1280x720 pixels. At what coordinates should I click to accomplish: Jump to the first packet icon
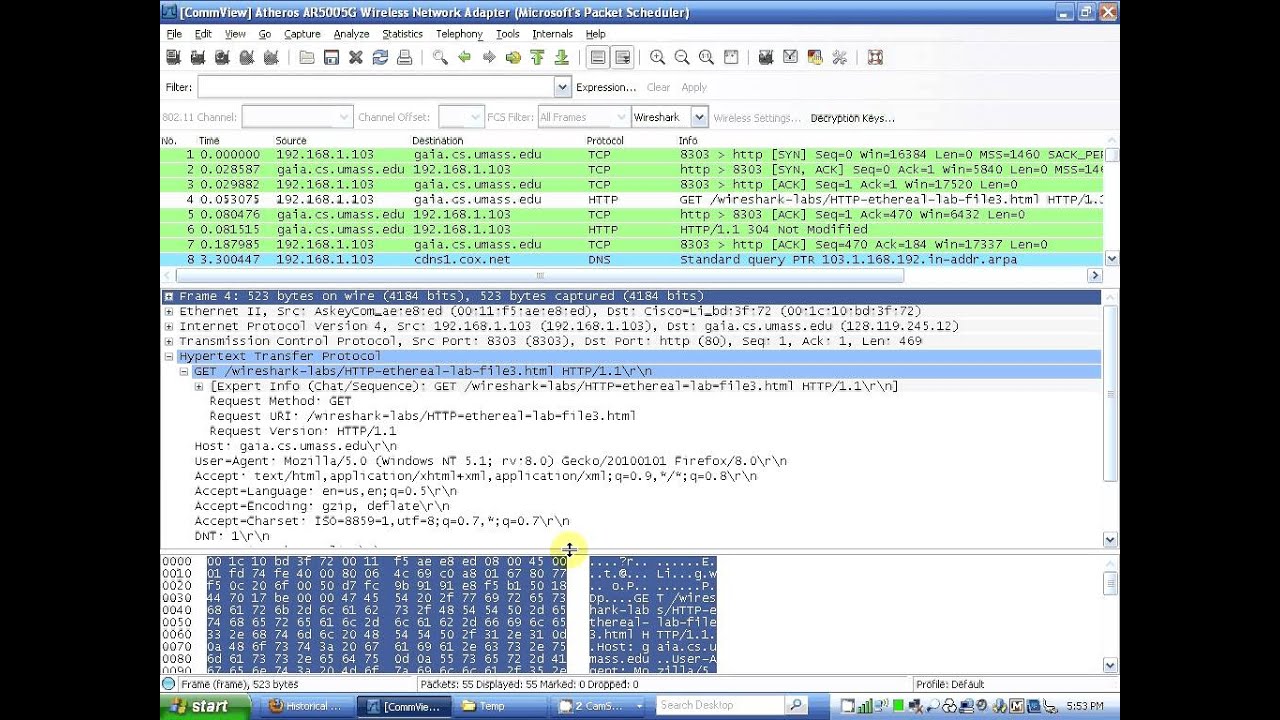[x=537, y=58]
